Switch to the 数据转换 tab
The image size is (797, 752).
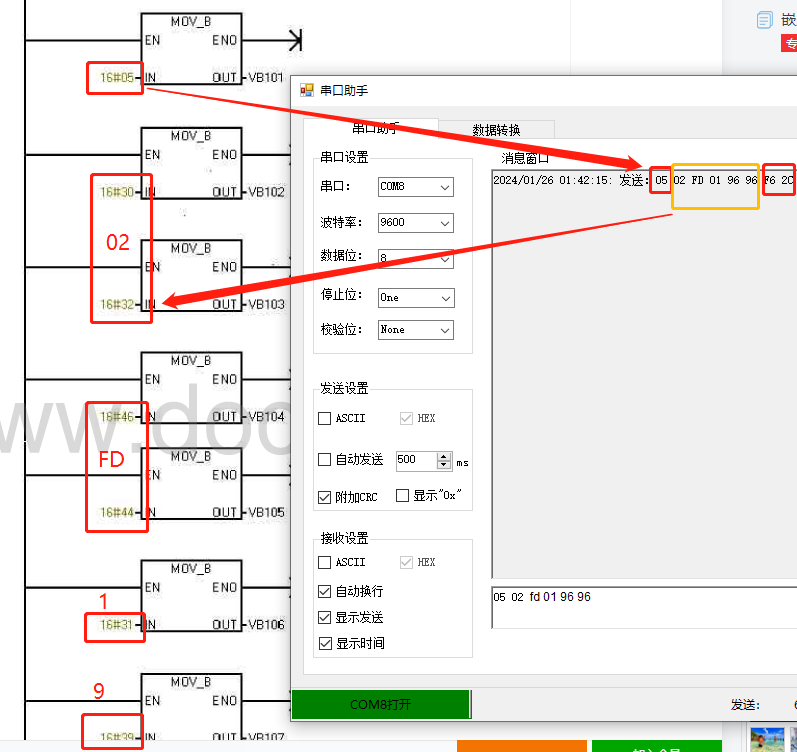[496, 130]
